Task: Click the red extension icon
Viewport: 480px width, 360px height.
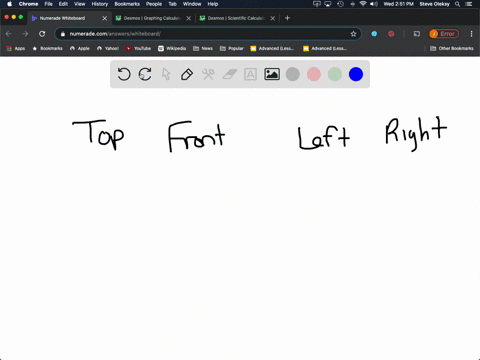Action: [x=391, y=34]
